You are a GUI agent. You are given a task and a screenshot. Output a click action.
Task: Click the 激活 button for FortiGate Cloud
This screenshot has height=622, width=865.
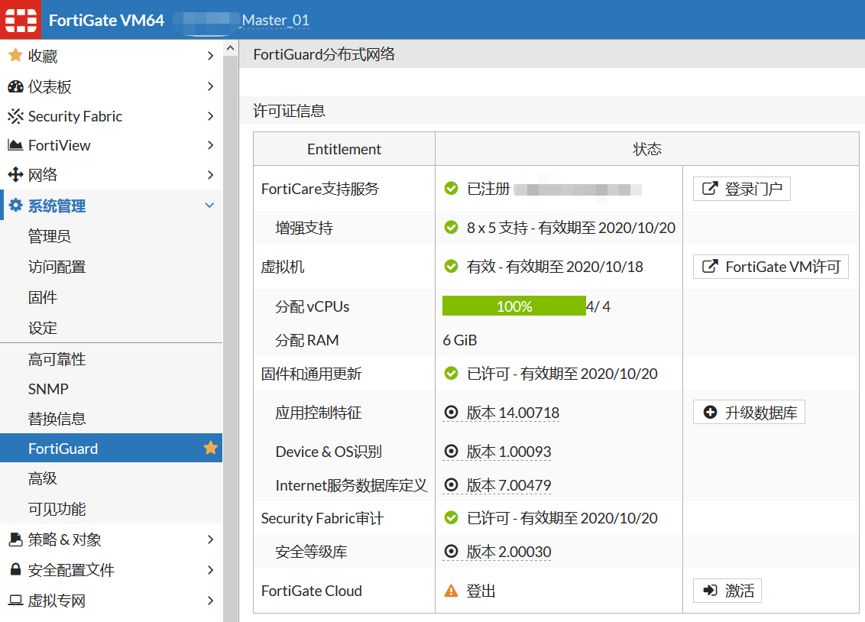coord(727,591)
